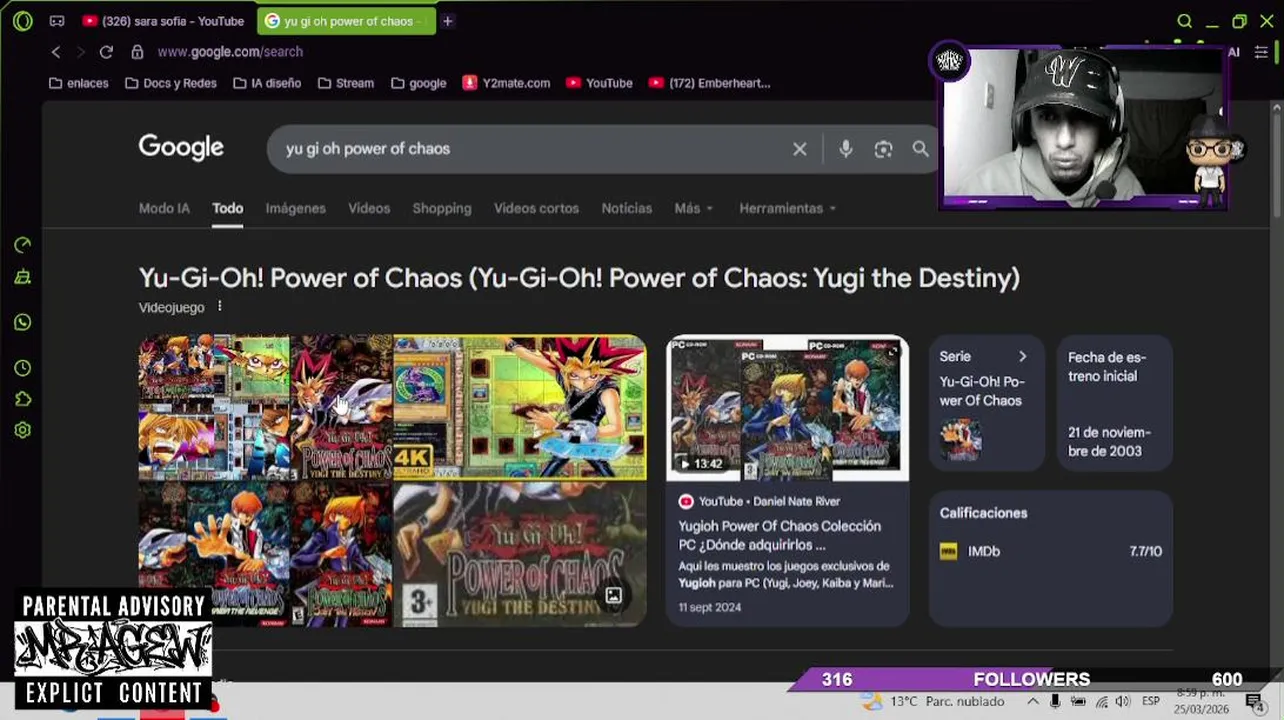The width and height of the screenshot is (1284, 720).
Task: Open the image gallery icon on thumbnails
Action: point(613,596)
